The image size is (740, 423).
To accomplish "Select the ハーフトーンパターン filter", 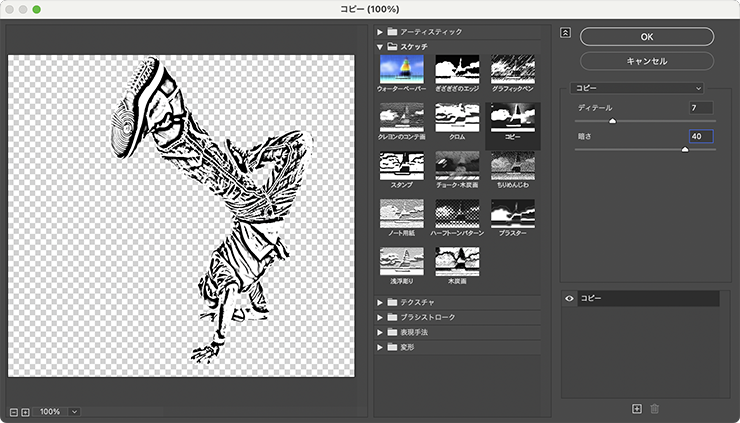I will tap(457, 213).
